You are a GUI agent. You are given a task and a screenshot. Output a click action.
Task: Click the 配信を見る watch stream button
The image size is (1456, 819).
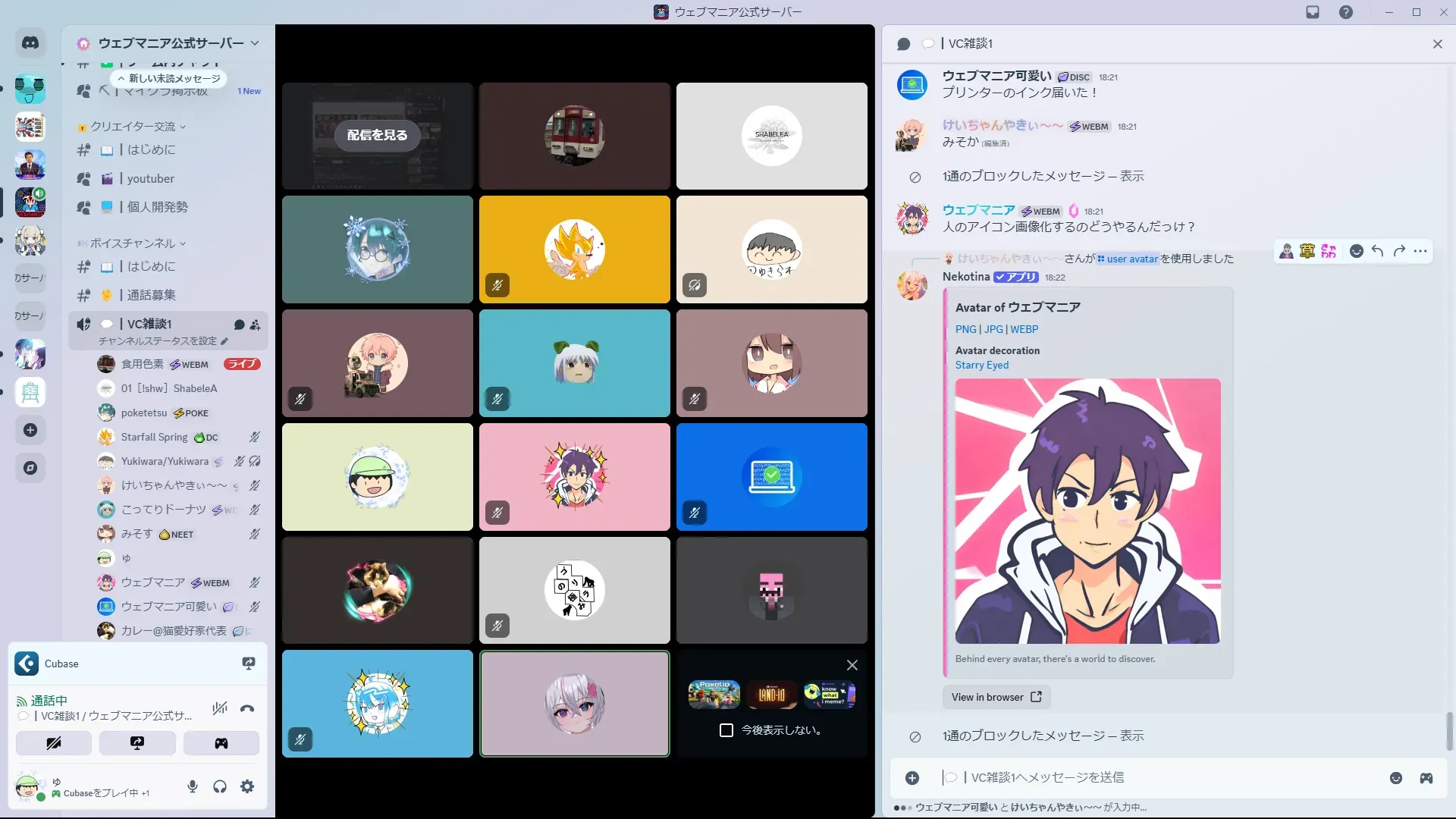tap(377, 135)
